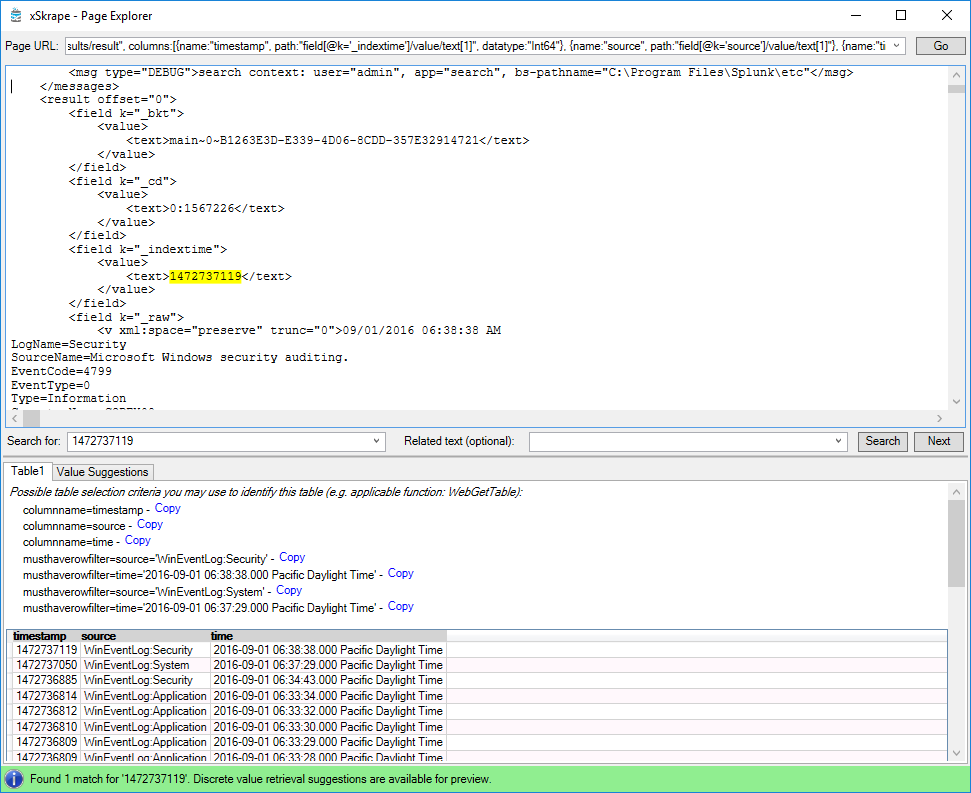Copy the columnname=timestamp criteria
This screenshot has width=971, height=793.
point(167,508)
